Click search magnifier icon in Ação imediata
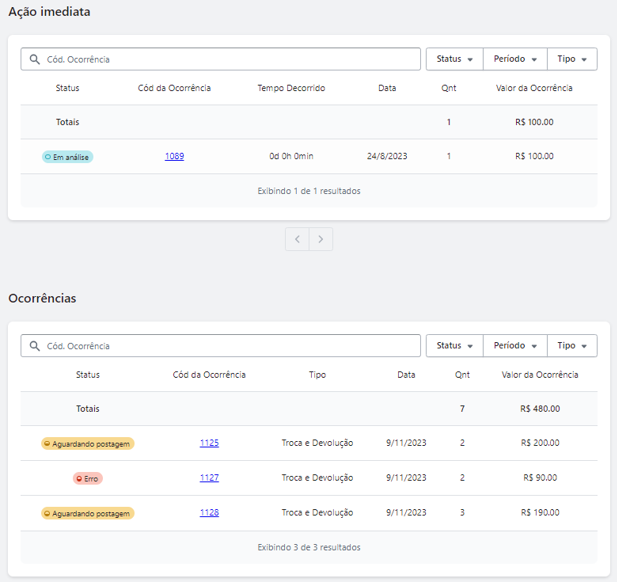617x582 pixels. pyautogui.click(x=35, y=59)
